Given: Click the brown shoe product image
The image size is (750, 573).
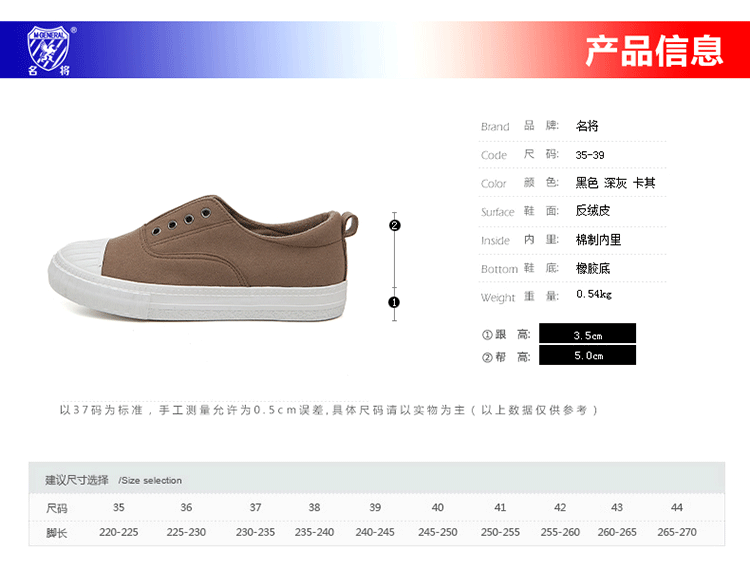Looking at the screenshot, I should pos(203,258).
